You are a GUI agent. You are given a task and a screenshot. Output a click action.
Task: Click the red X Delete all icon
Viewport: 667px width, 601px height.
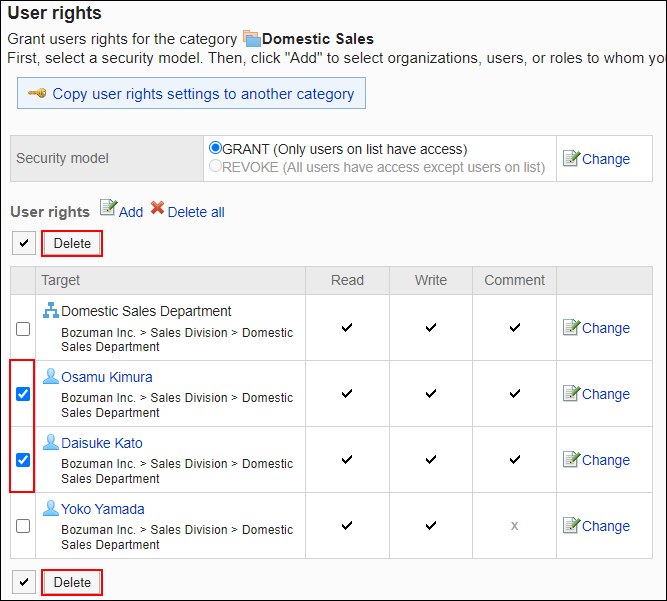coord(157,208)
